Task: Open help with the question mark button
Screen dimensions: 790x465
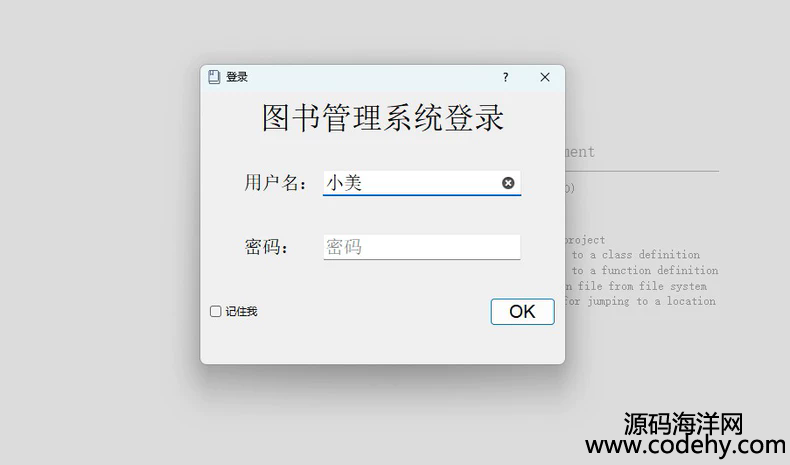Action: coord(505,77)
